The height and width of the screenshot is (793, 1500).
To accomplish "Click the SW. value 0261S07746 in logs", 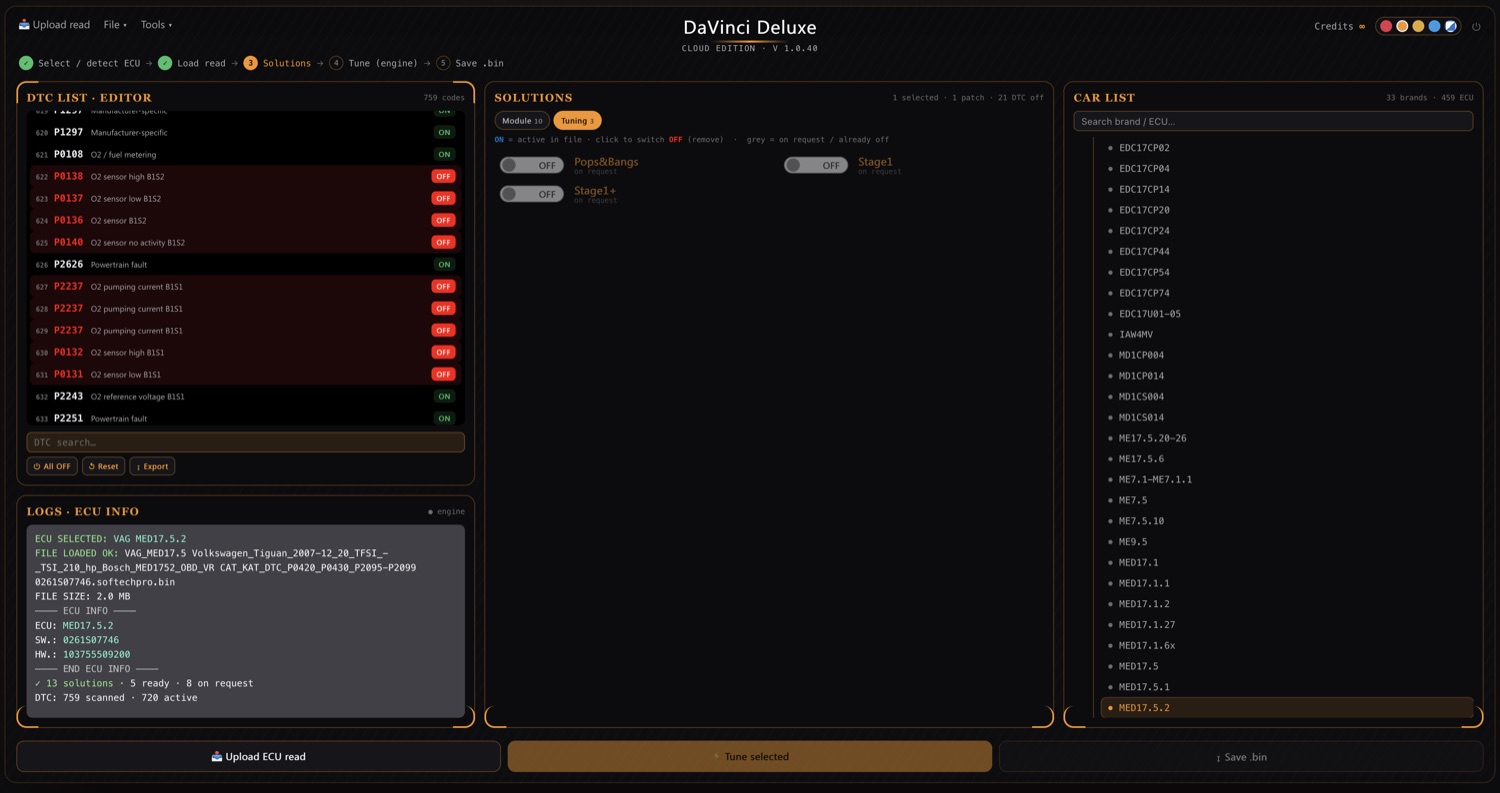I will (x=91, y=640).
